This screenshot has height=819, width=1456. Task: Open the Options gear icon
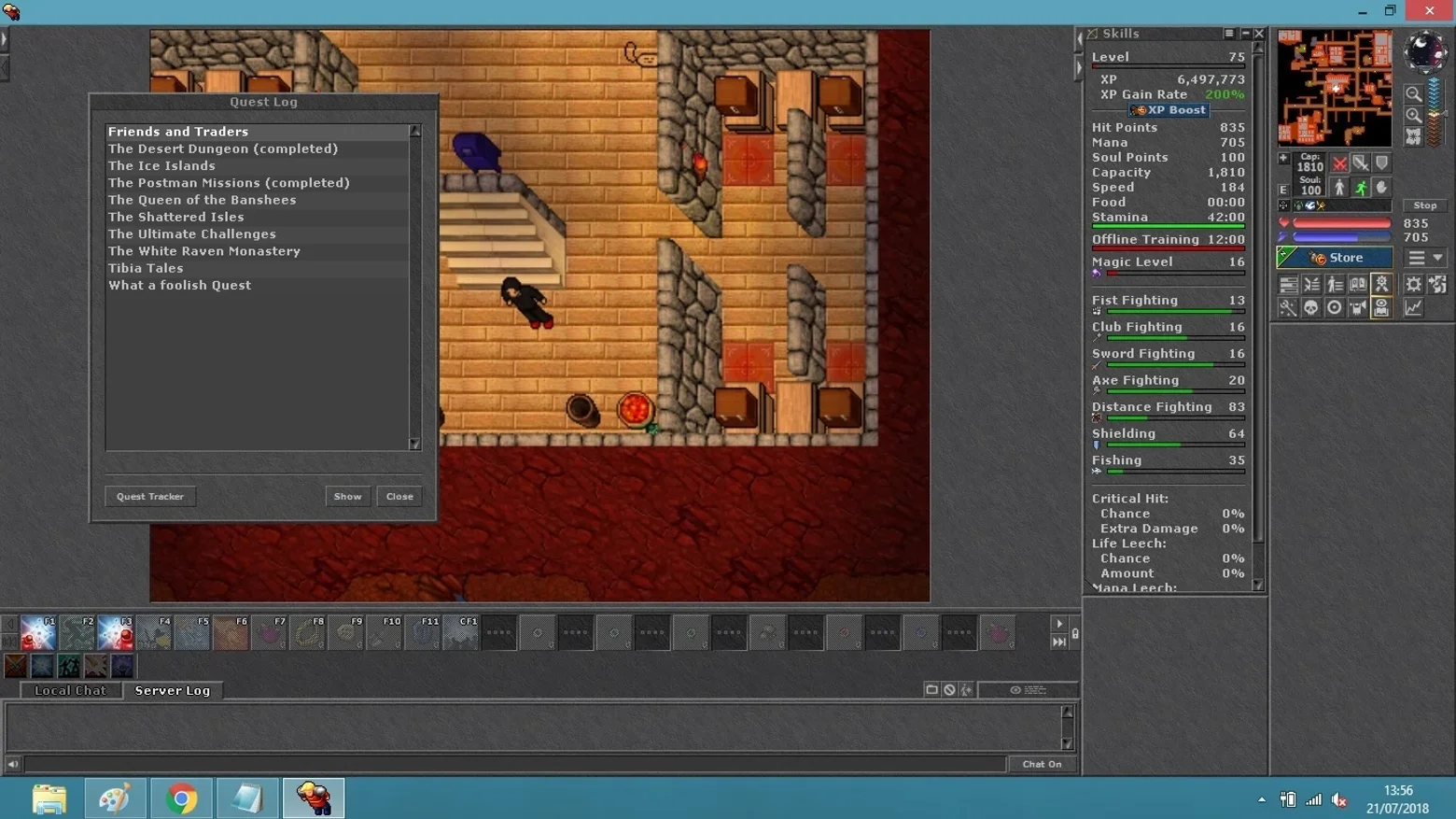point(1414,285)
